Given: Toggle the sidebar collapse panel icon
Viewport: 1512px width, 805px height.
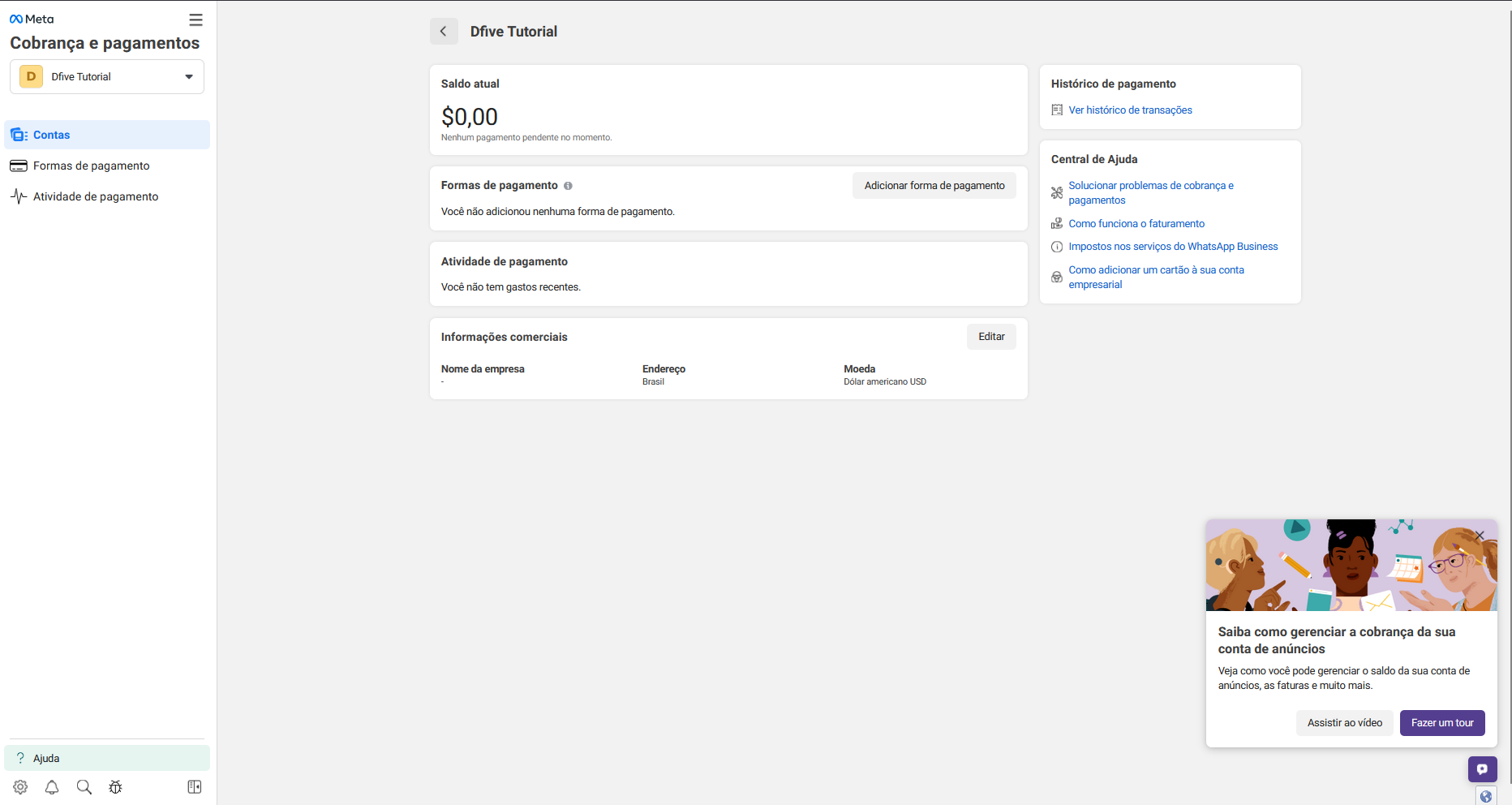Looking at the screenshot, I should [x=195, y=787].
